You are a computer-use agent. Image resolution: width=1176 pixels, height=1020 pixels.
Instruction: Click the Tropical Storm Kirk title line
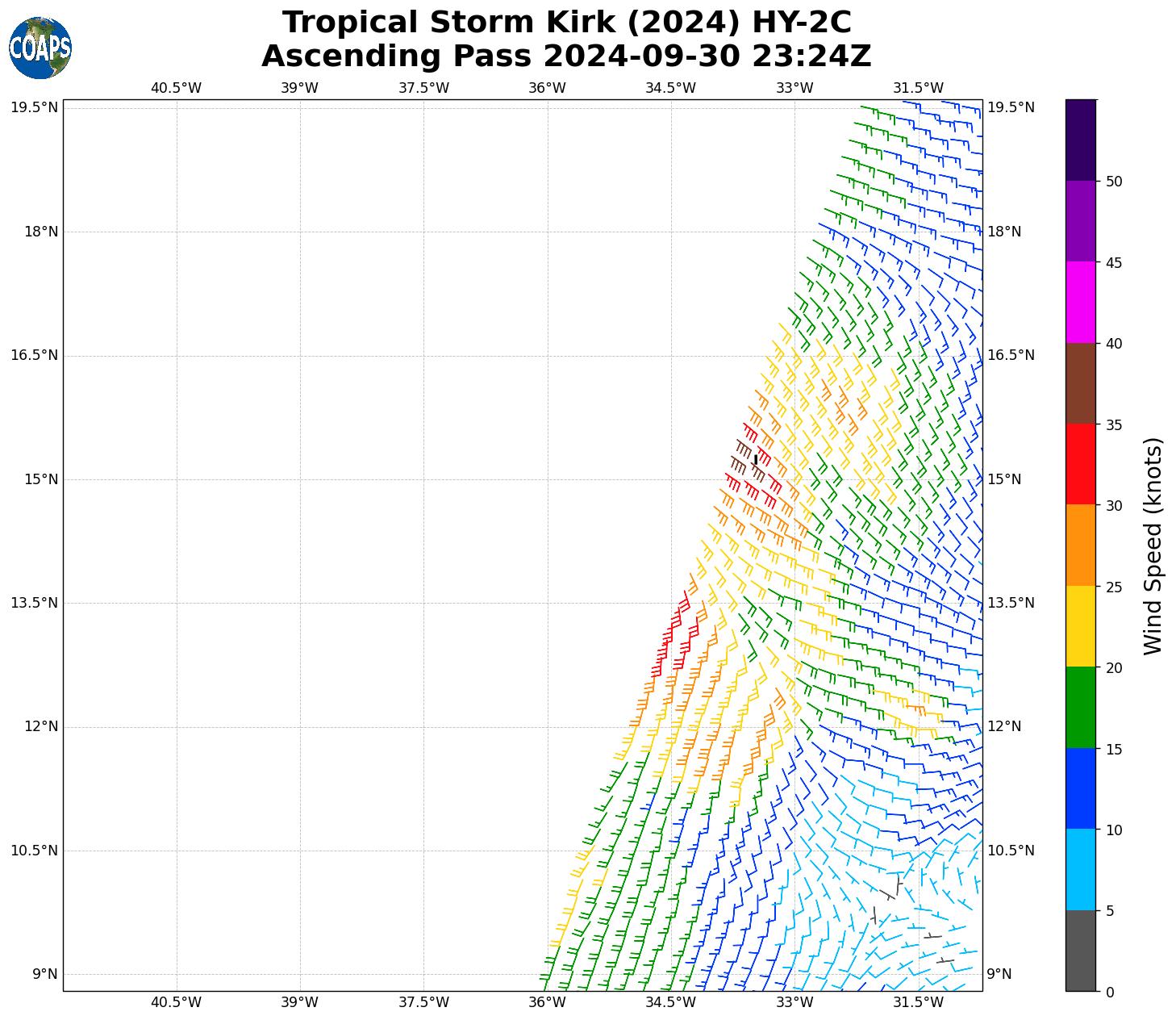566,23
